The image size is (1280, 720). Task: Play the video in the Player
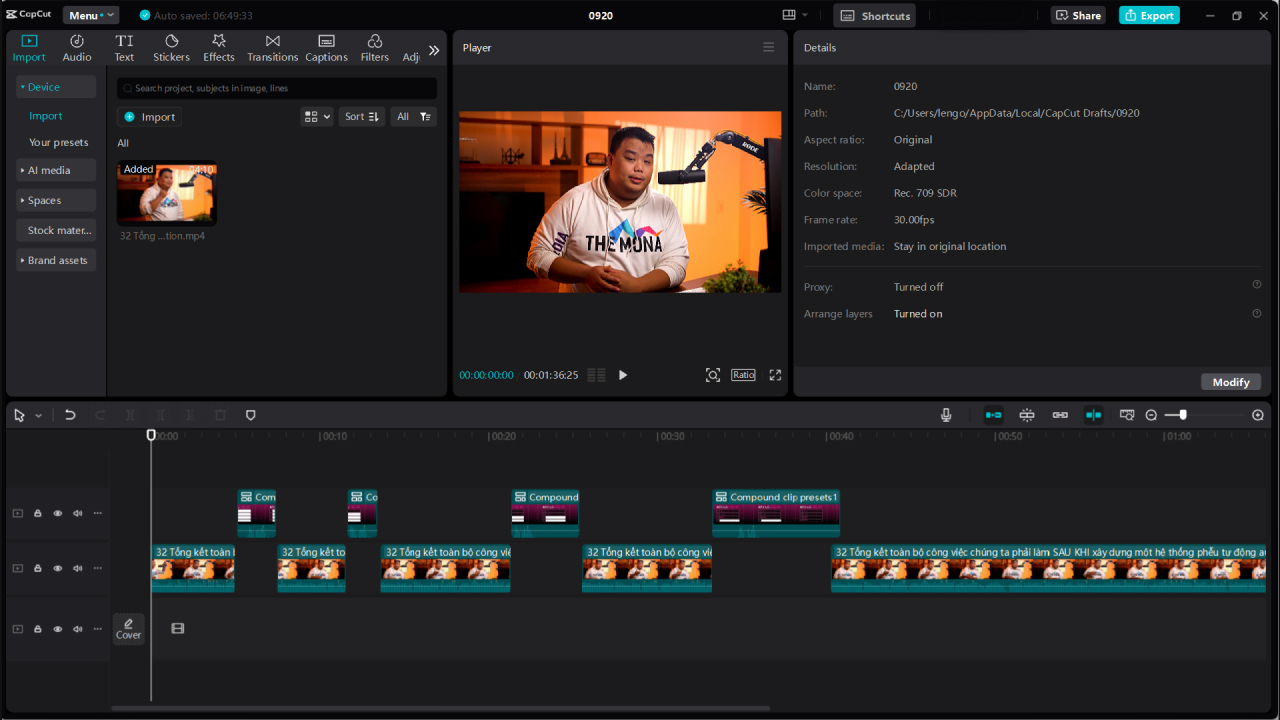623,375
